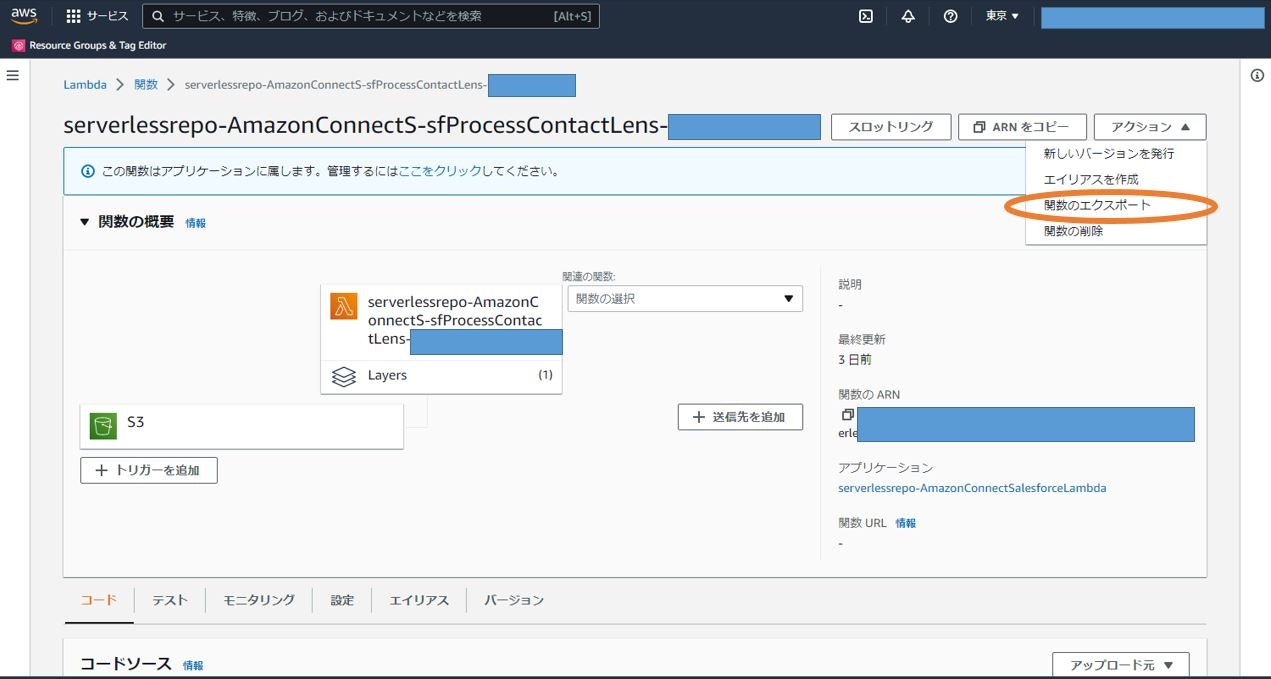Click the 最終更新 value 3 日前

[x=854, y=359]
